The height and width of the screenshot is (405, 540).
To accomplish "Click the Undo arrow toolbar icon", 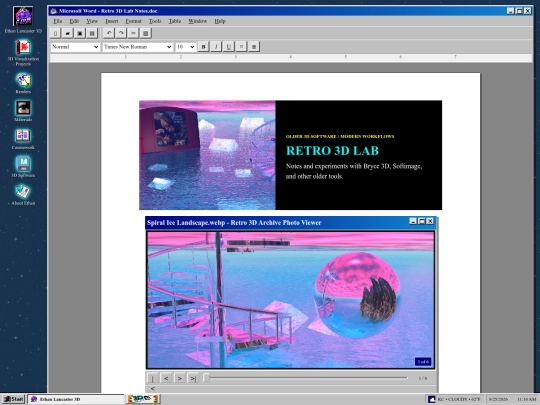I will tap(109, 33).
